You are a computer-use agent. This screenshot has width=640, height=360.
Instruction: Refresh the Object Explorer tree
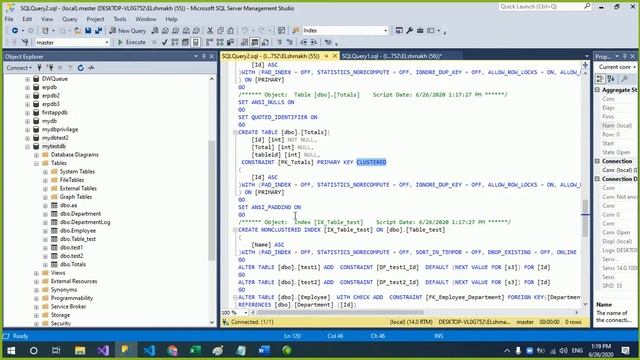pyautogui.click(x=80, y=68)
